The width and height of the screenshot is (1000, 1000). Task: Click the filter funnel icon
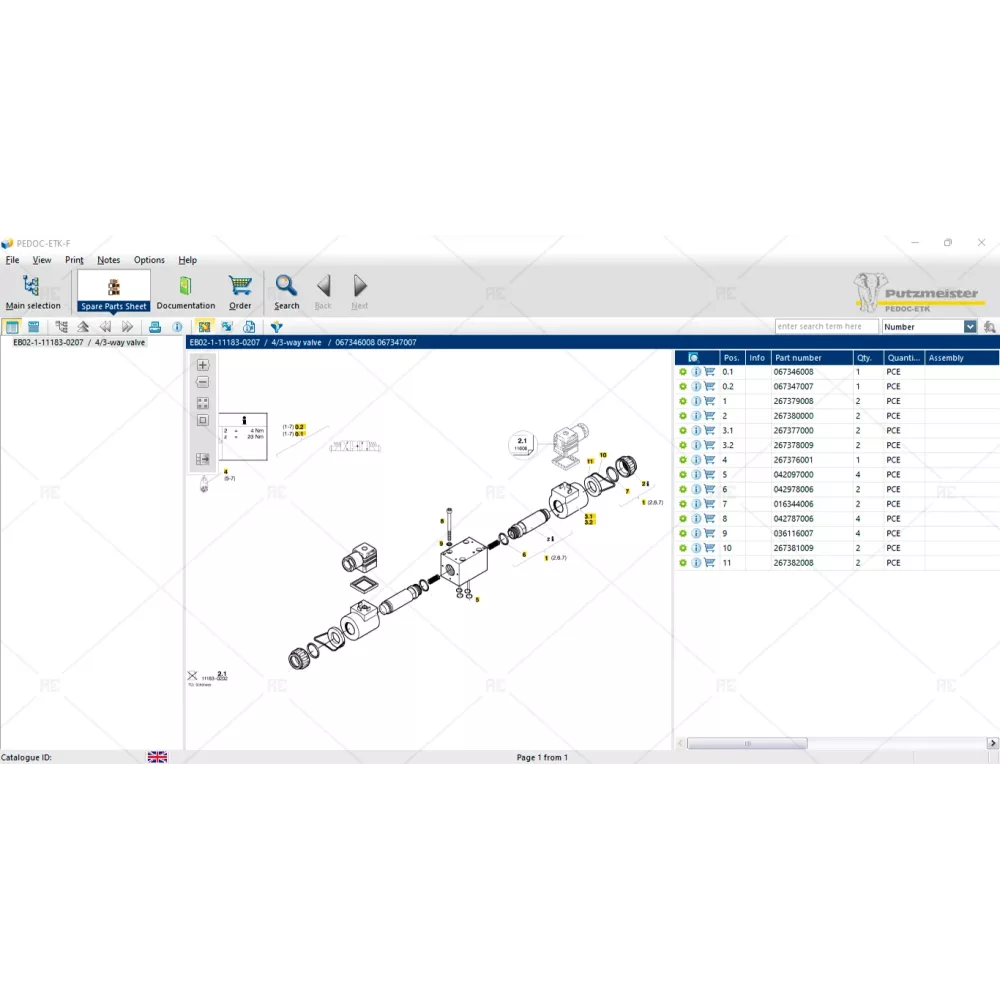[277, 327]
